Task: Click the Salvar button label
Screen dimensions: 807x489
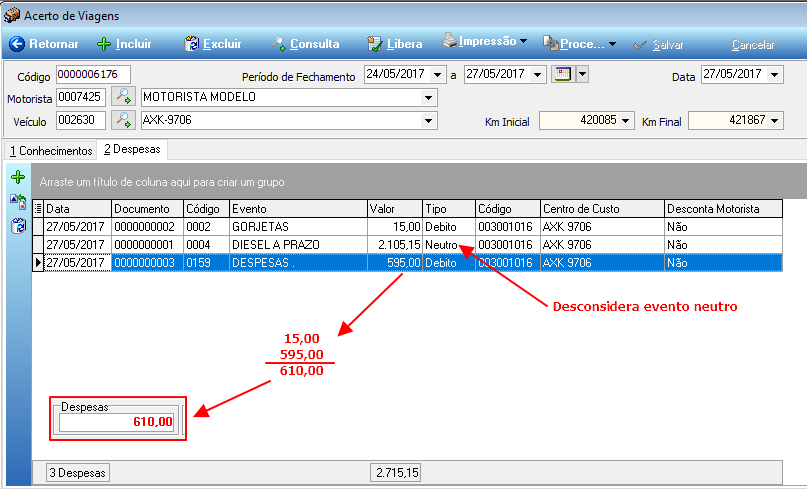Action: point(668,45)
